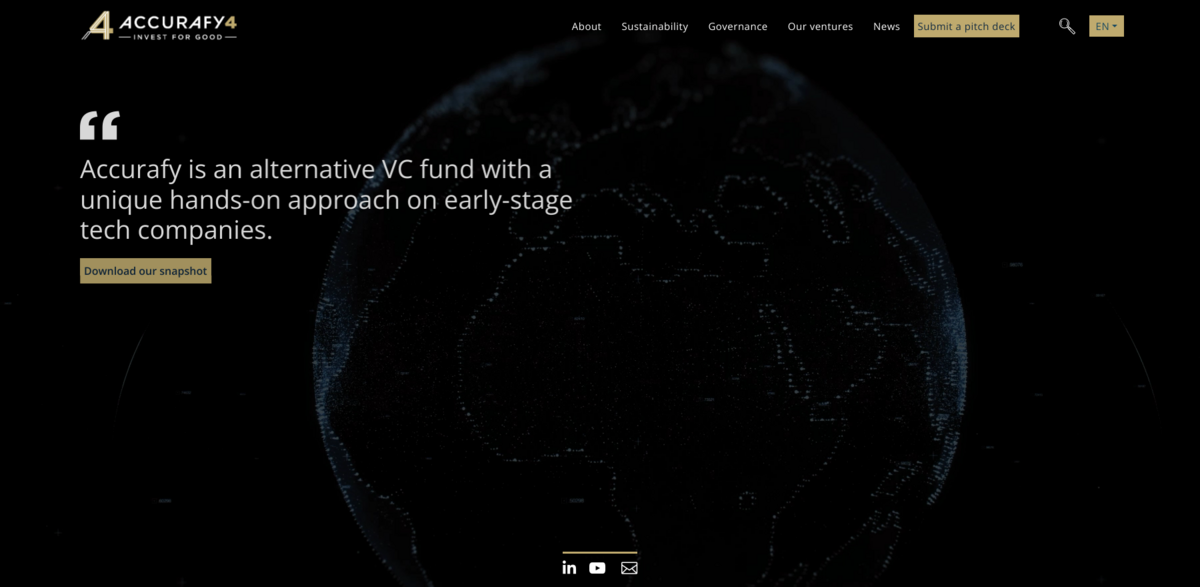This screenshot has width=1200, height=587.
Task: Click the ACCURAFY4 wordmark text
Action: [x=177, y=19]
